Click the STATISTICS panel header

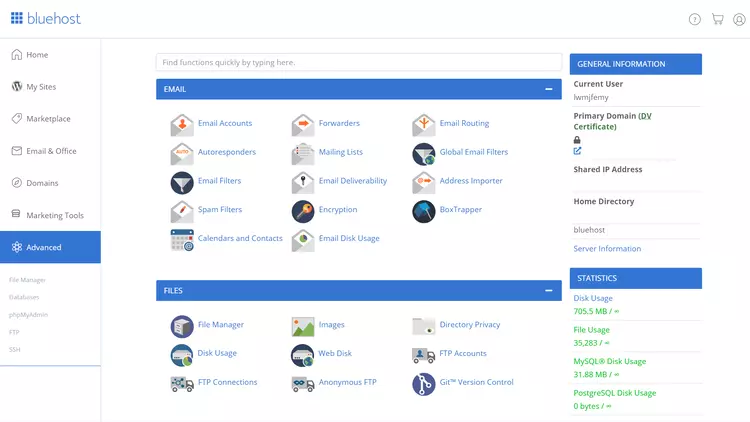pyautogui.click(x=636, y=278)
